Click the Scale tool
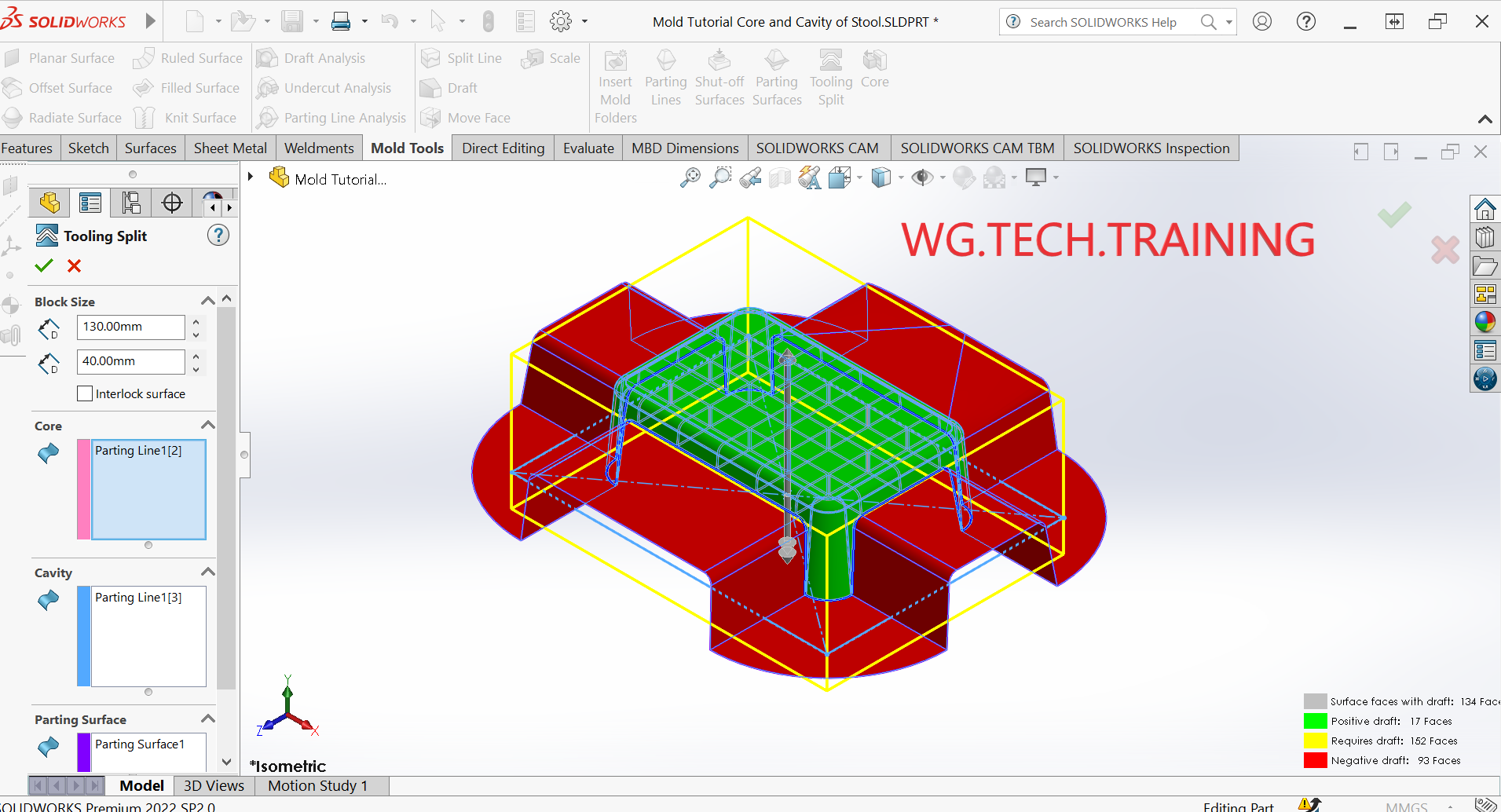The height and width of the screenshot is (812, 1501). click(x=551, y=58)
